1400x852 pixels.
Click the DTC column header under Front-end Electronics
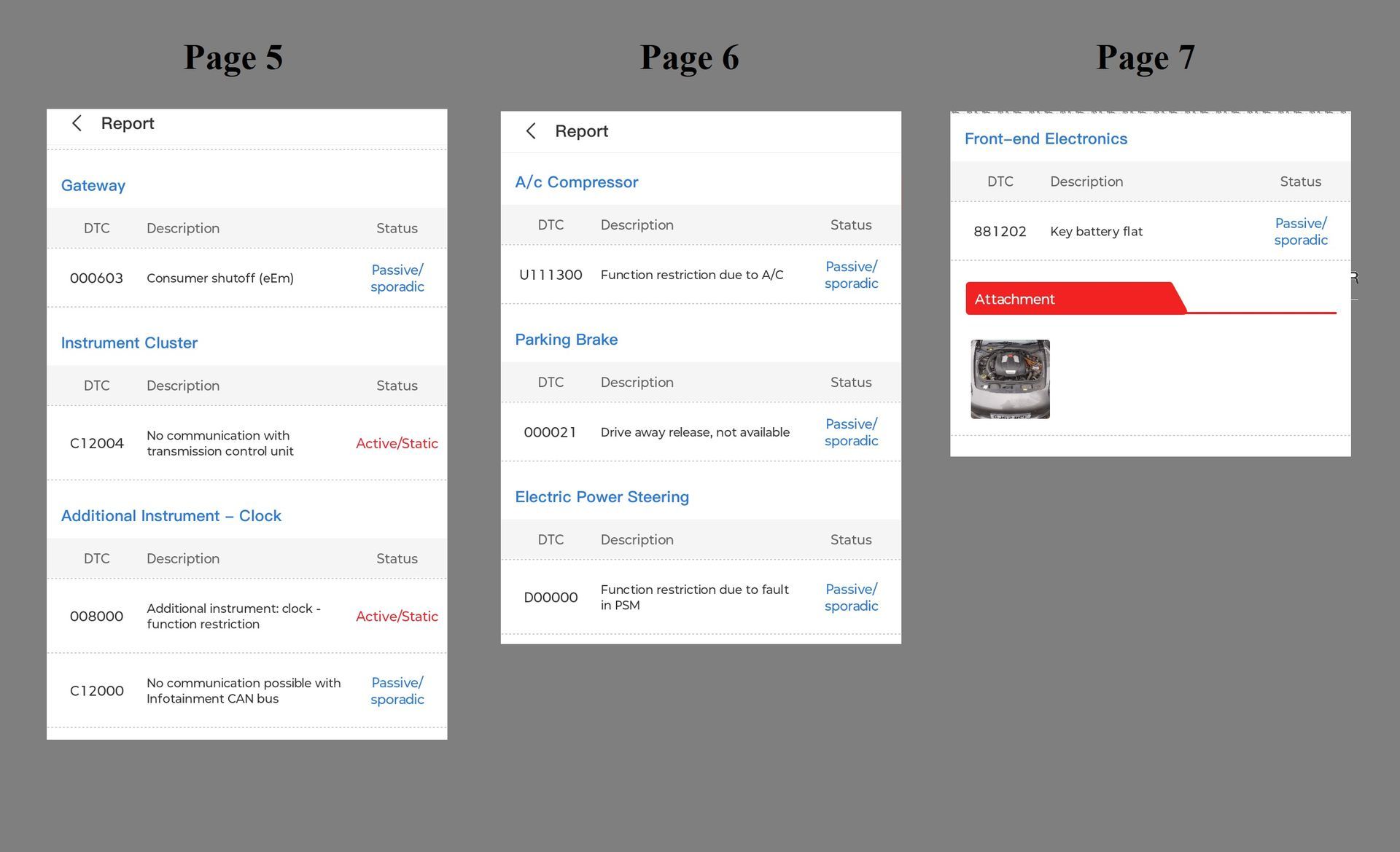pyautogui.click(x=1000, y=181)
